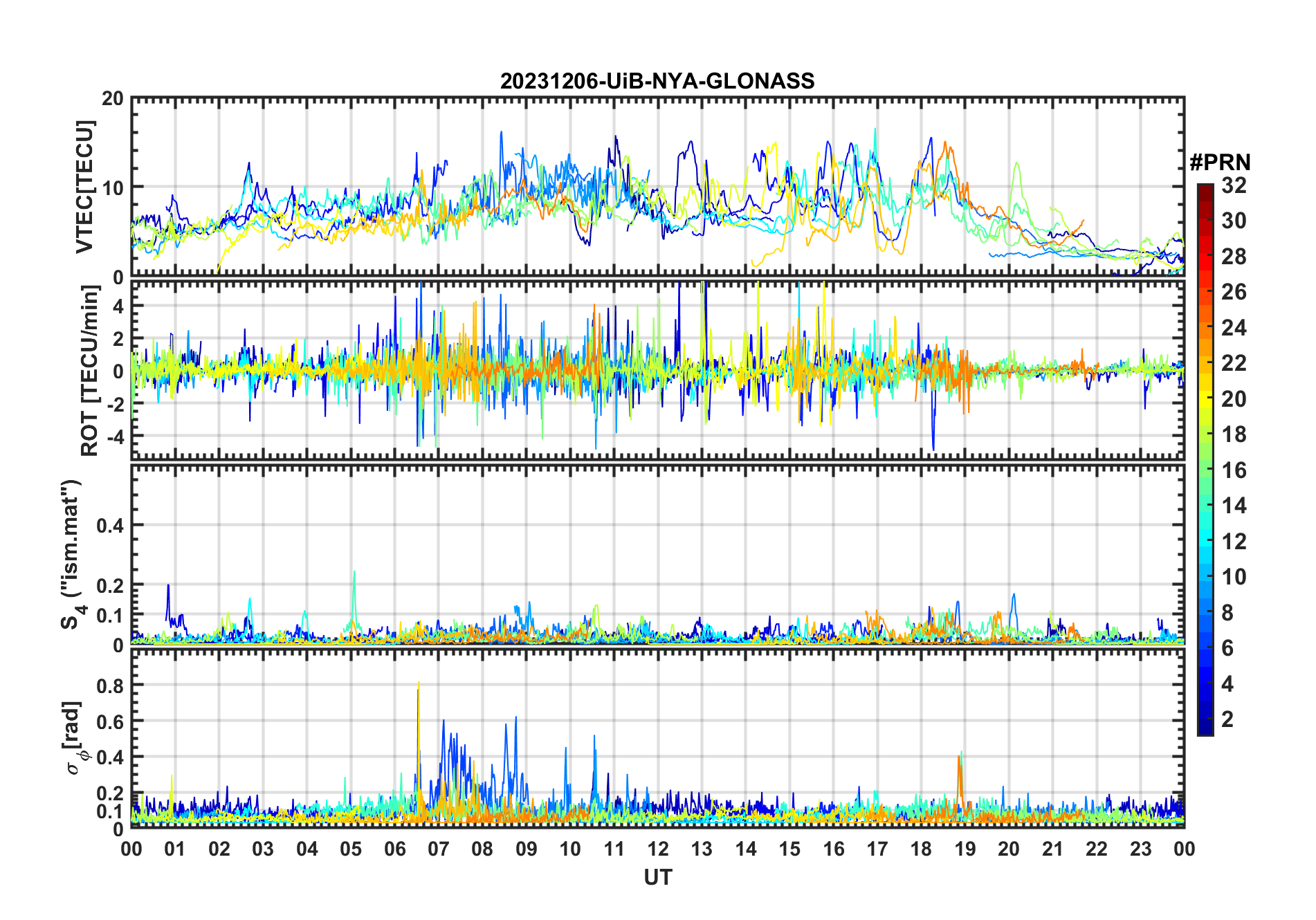The image size is (1316, 920).
Task: Click the colorbar label 8
Action: click(x=1227, y=612)
